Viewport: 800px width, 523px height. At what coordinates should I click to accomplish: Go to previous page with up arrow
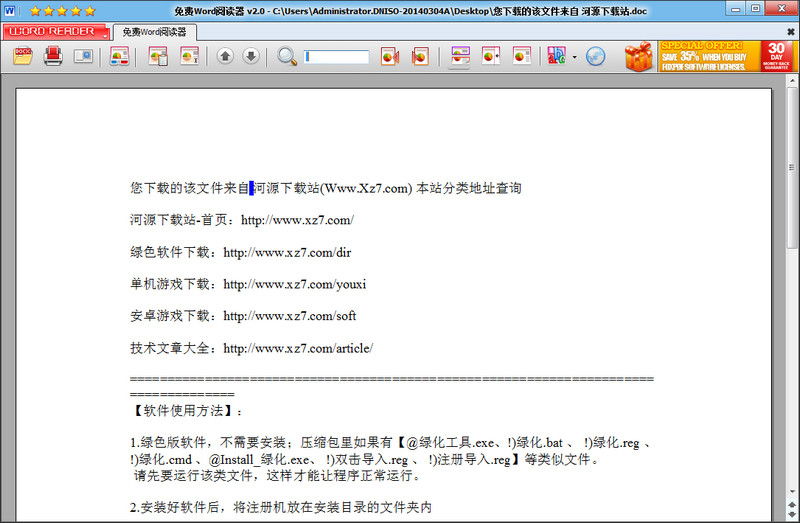coord(225,56)
